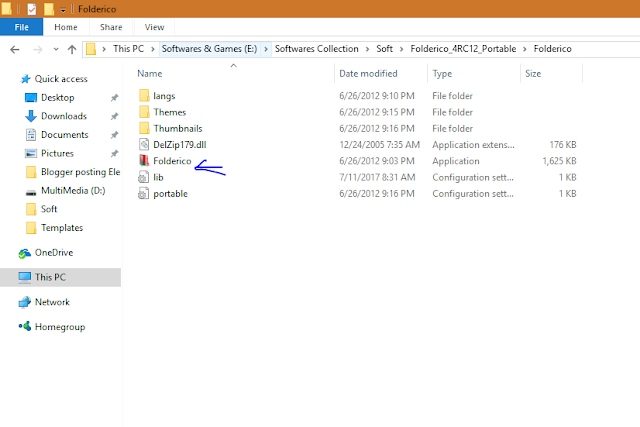Expand chevron after Softwares & Games (E:)
The height and width of the screenshot is (427, 640).
tap(266, 49)
